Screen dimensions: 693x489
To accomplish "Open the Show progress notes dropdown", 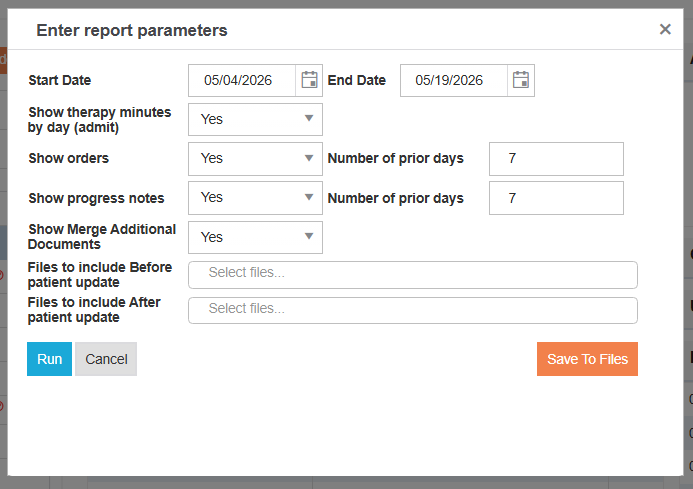I will 255,198.
